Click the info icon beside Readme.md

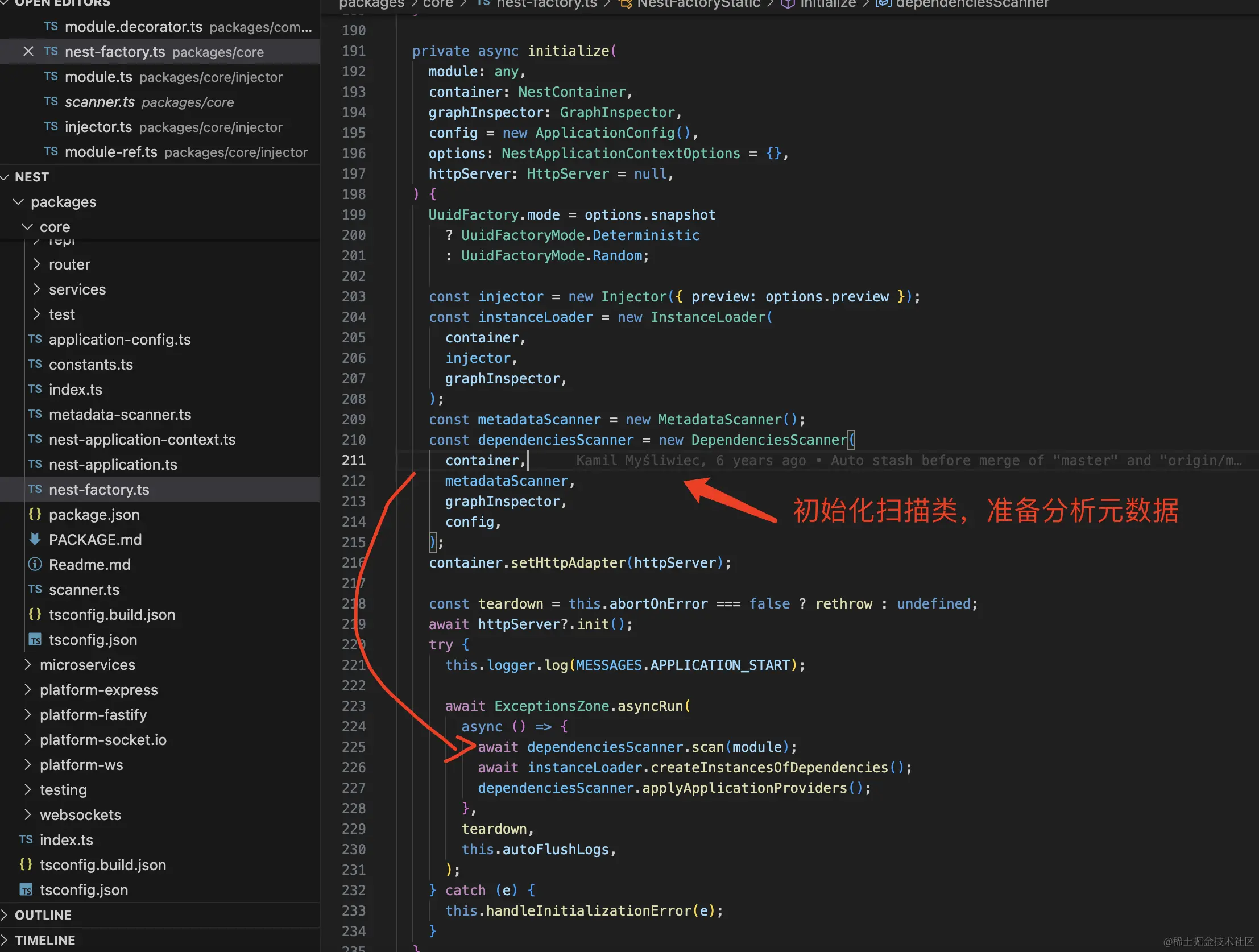35,564
